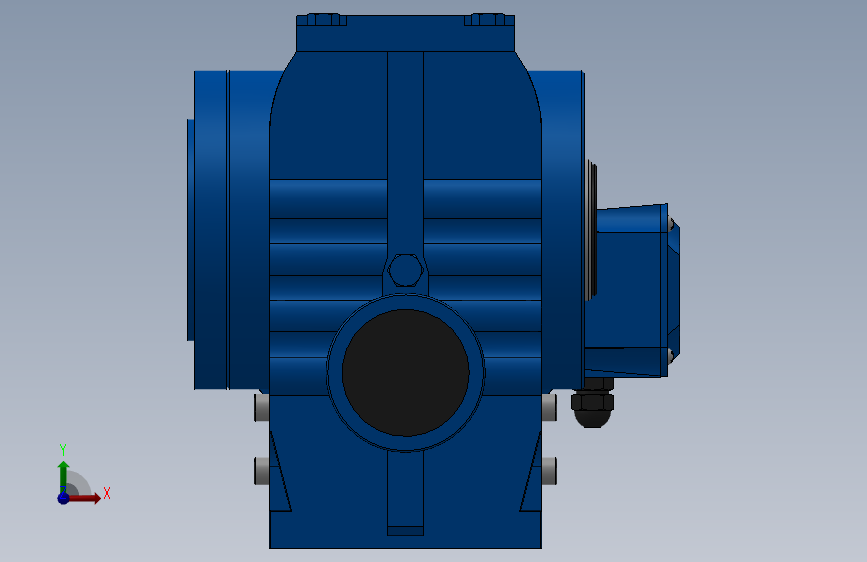This screenshot has height=562, width=867.
Task: Click the green Y axis arrow of the triad
Action: point(63,477)
